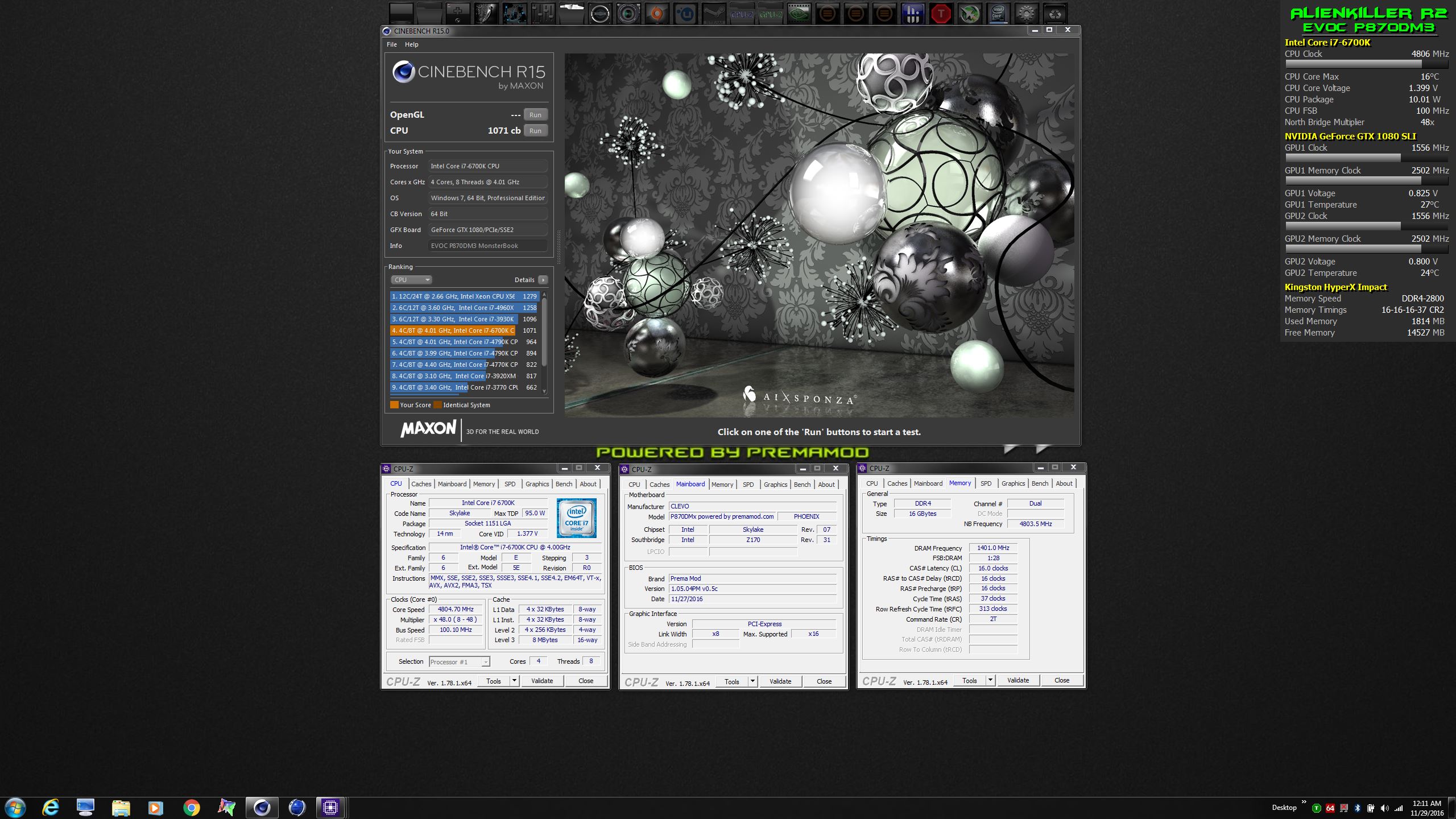Open SPD tab in middle CPU-Z window
Viewport: 1456px width, 819px height.
(748, 485)
